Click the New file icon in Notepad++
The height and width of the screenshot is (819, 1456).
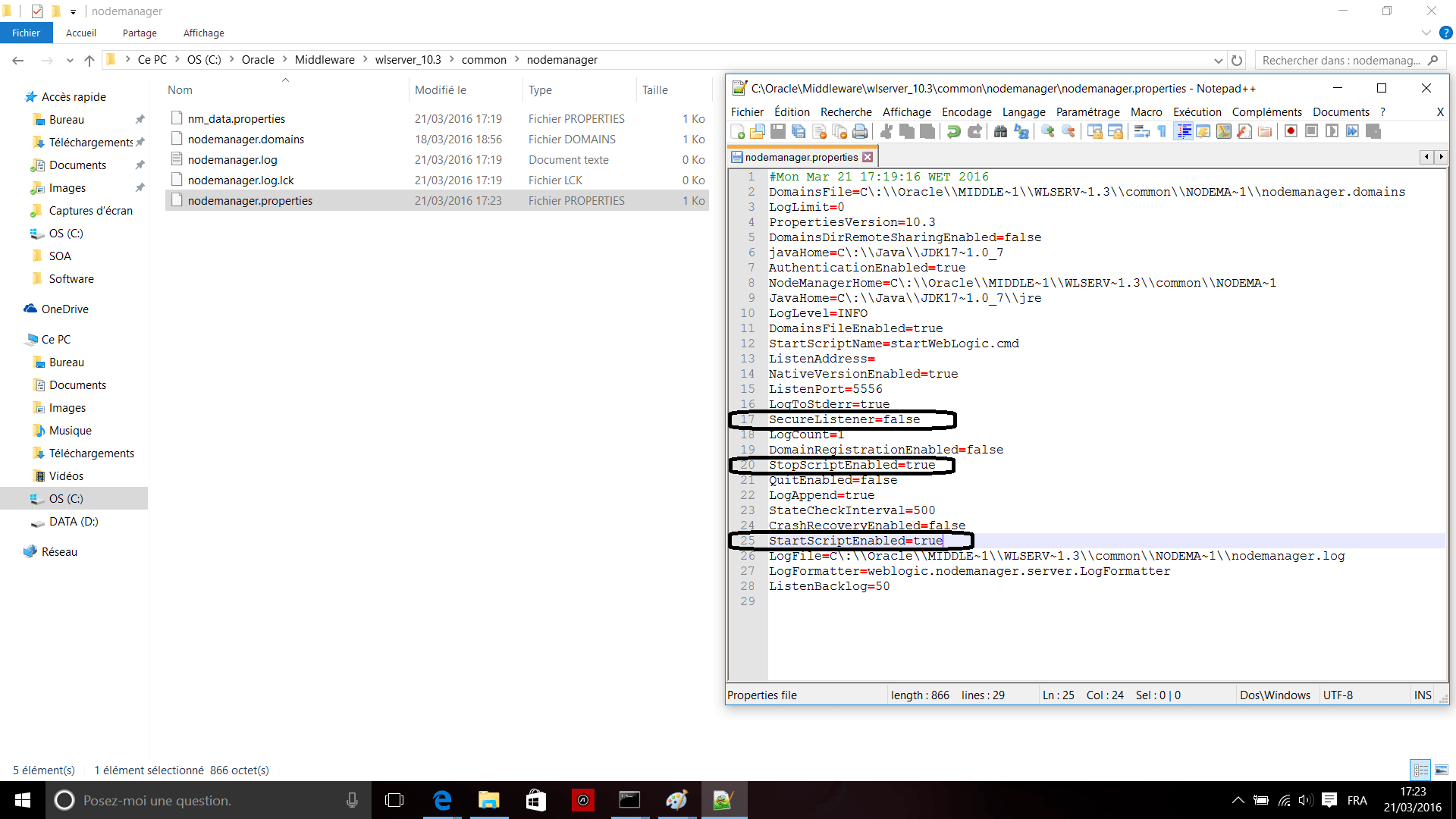point(737,132)
